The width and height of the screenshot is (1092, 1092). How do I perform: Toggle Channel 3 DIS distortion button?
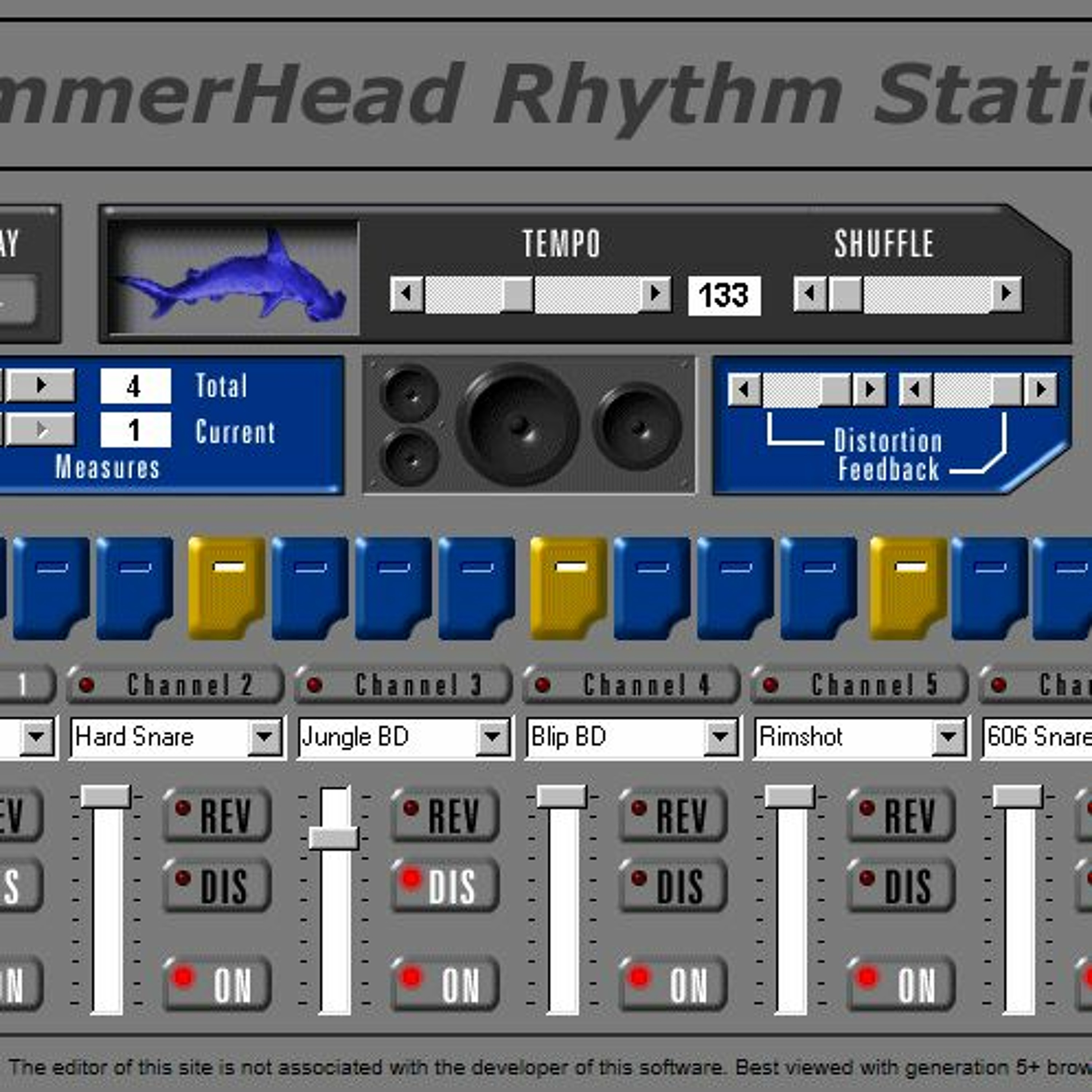tap(445, 886)
